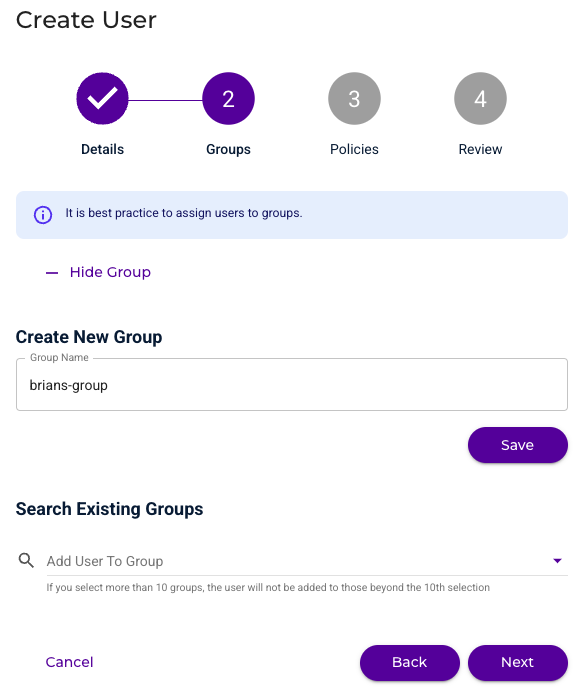Go to step 4 Review circle

tap(480, 98)
